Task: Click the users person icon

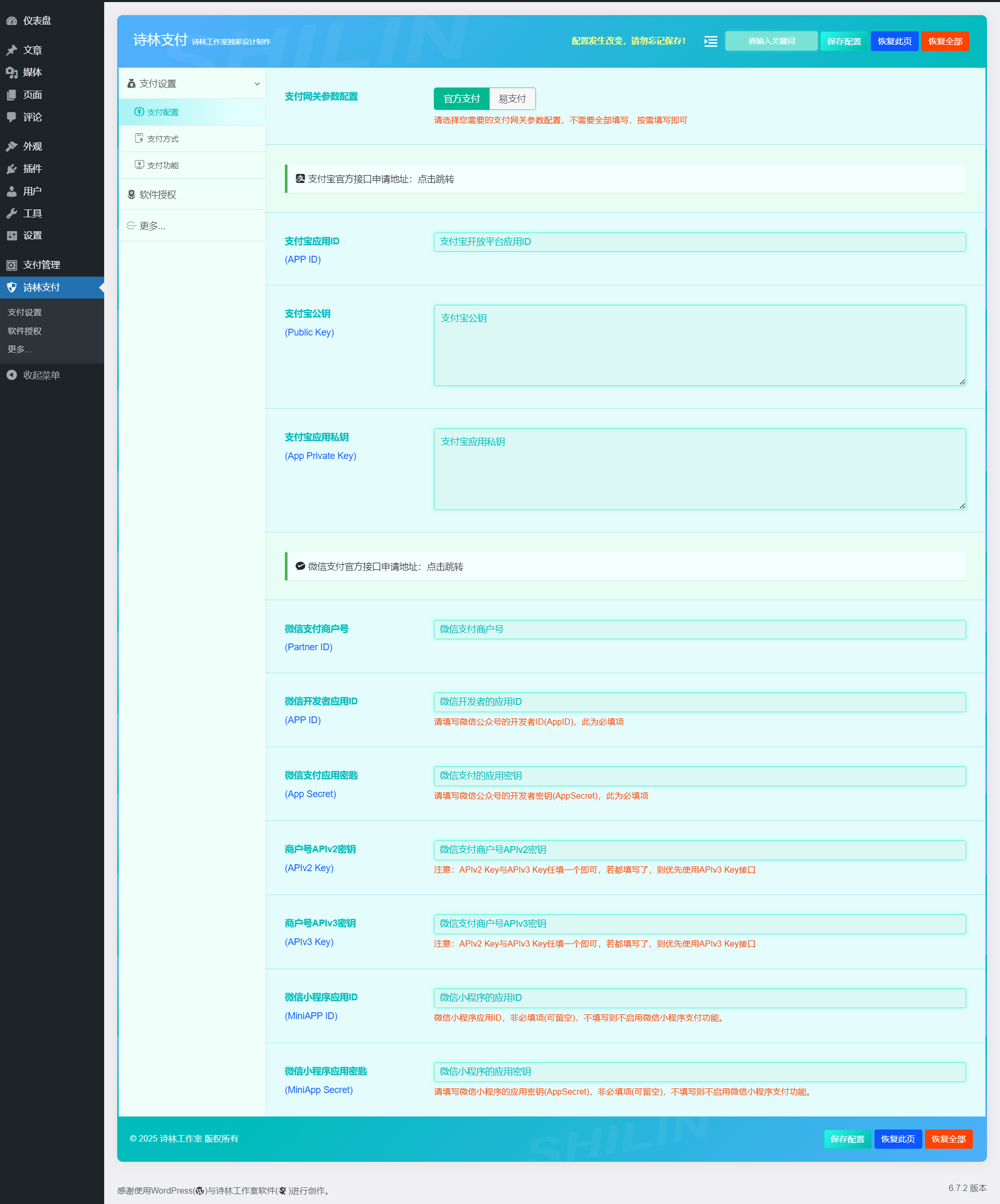Action: point(11,191)
